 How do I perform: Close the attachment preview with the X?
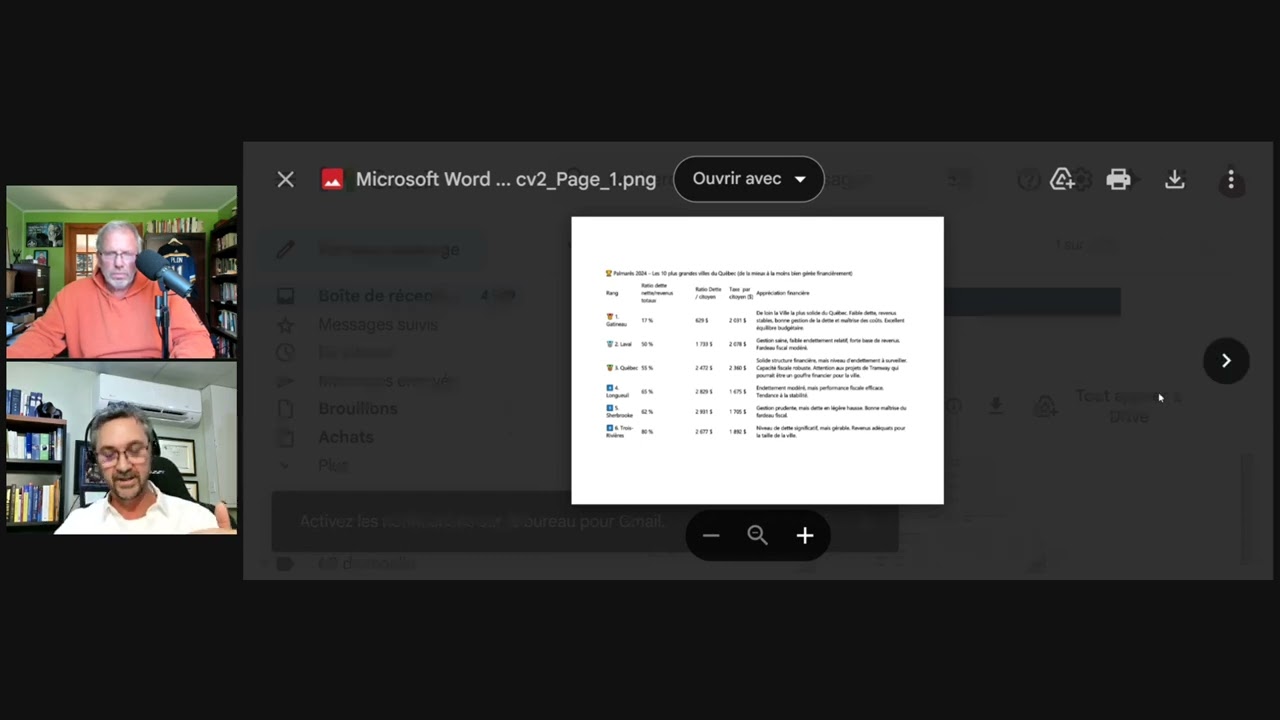[x=285, y=179]
